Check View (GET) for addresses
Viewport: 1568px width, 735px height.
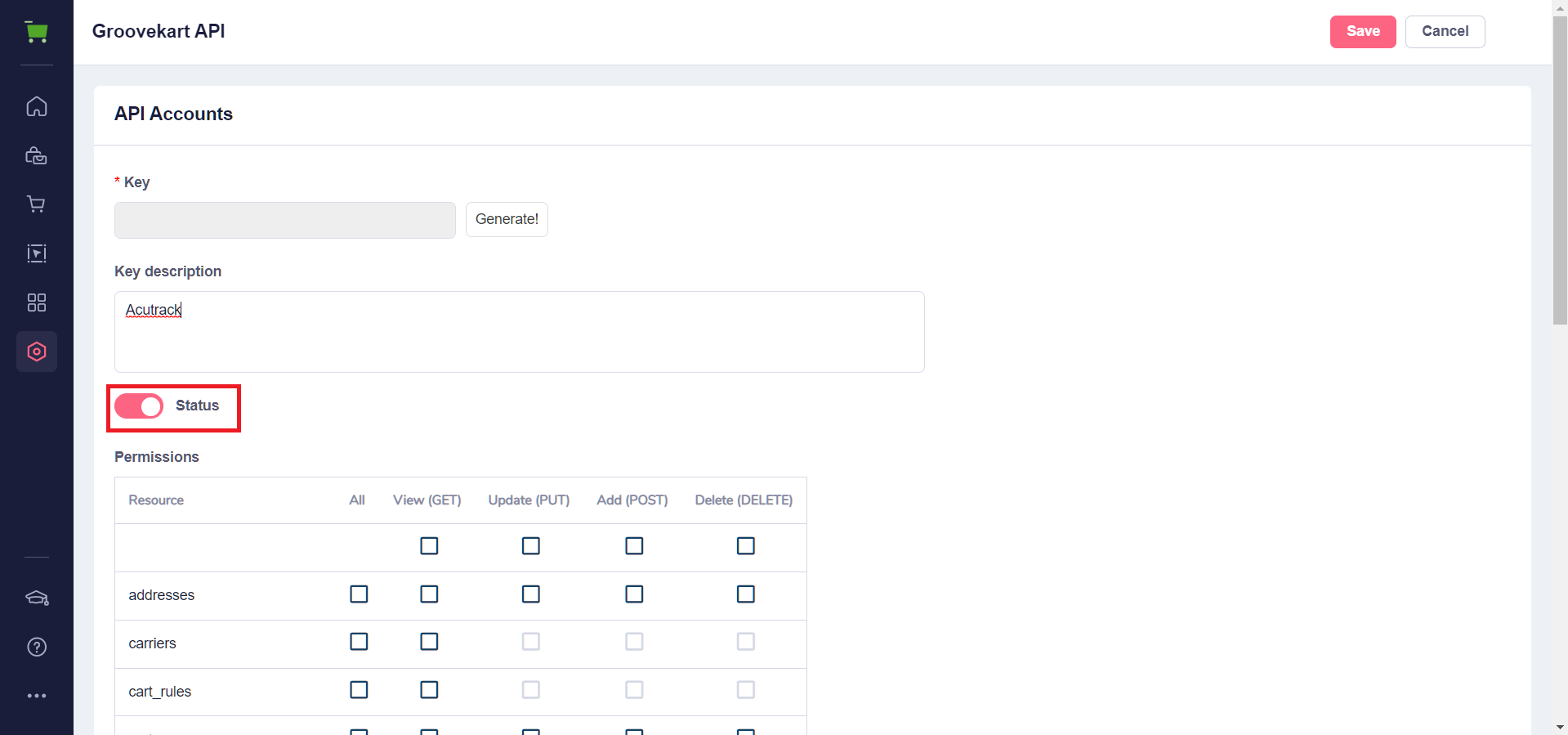point(429,594)
